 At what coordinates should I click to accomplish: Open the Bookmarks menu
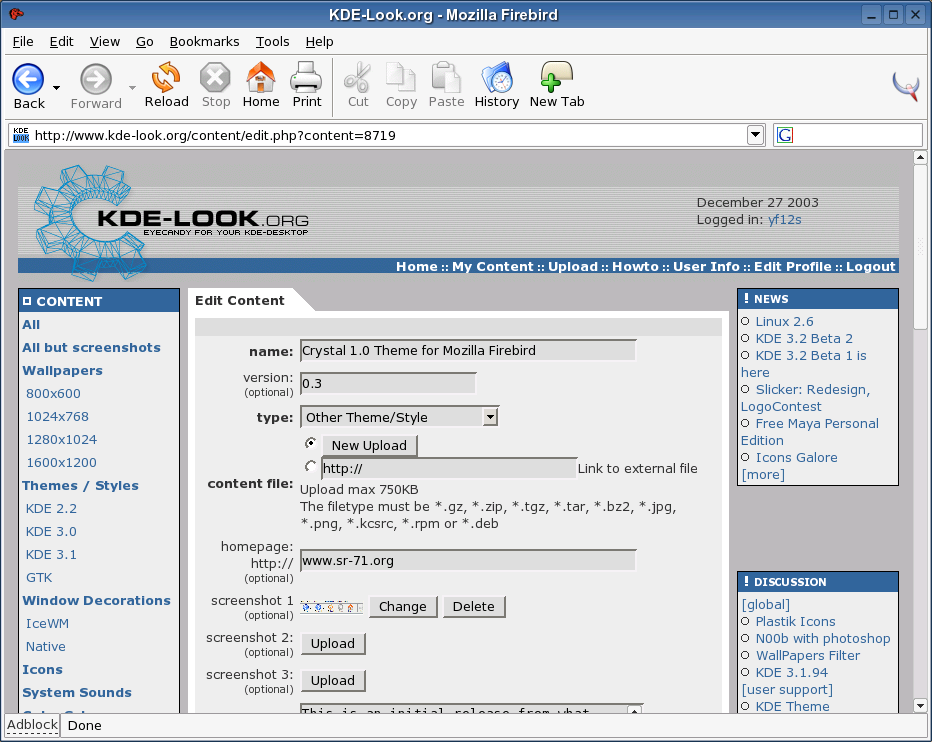tap(204, 42)
